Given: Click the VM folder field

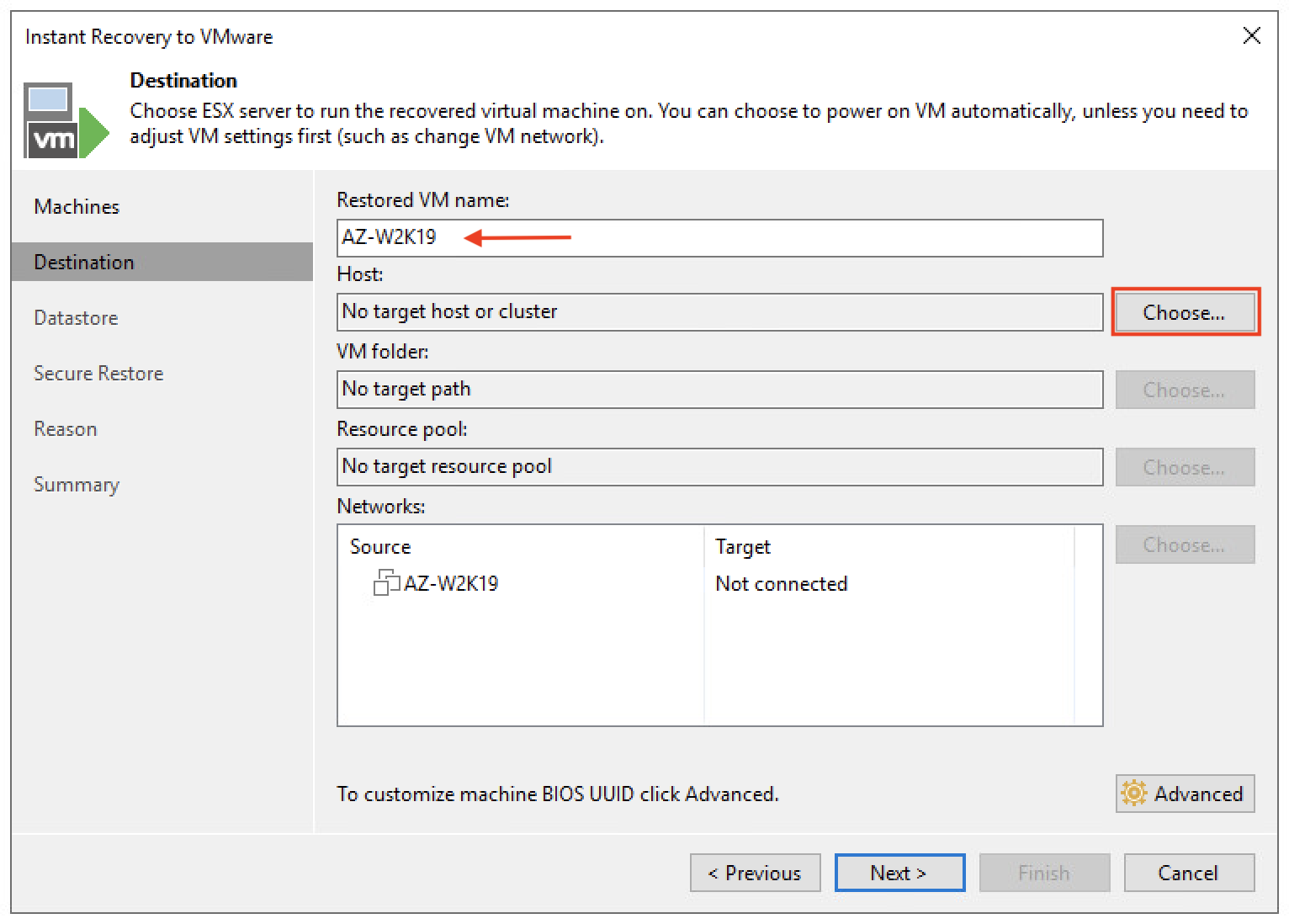Looking at the screenshot, I should point(719,390).
